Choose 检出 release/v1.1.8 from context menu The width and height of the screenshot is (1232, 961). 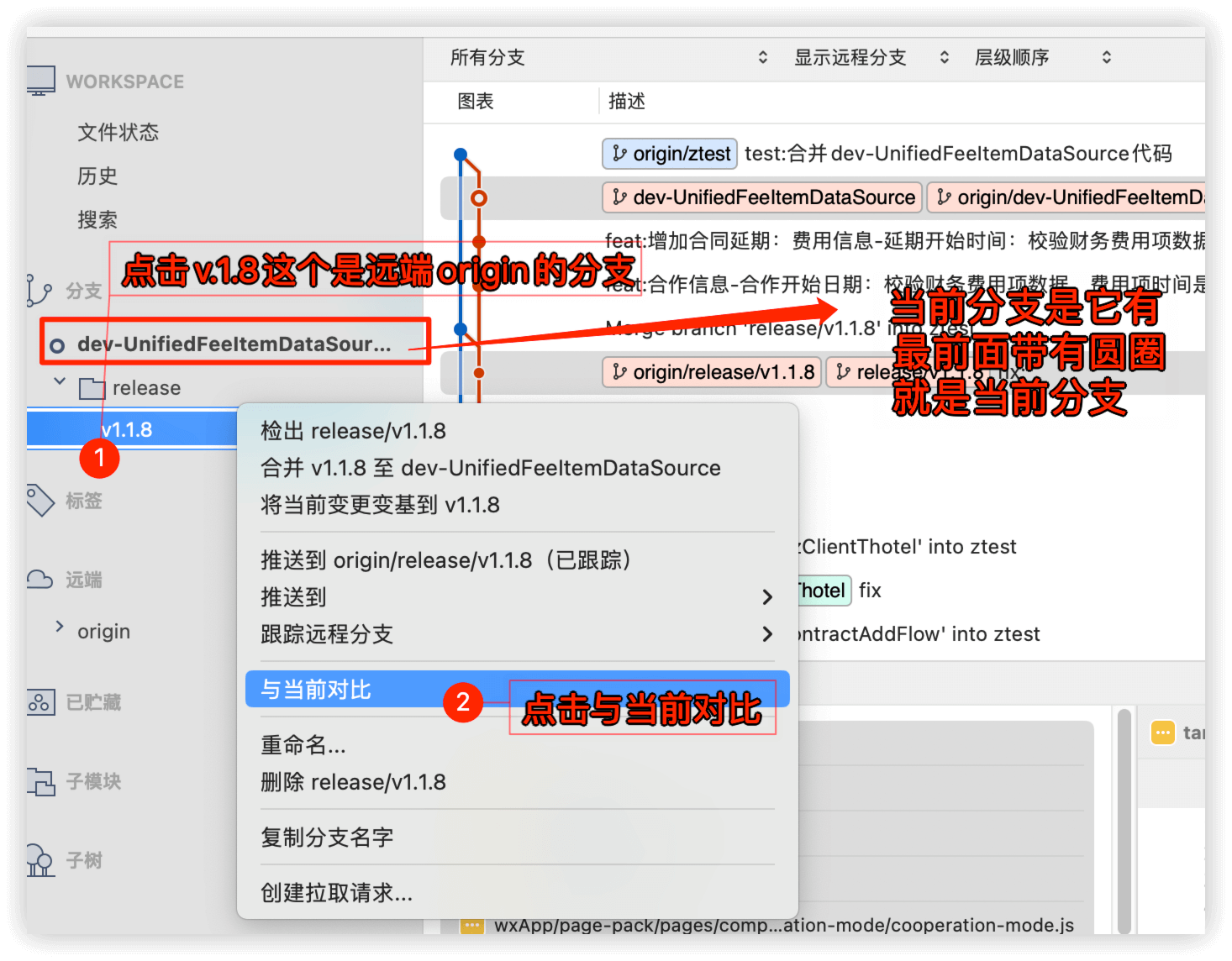517,431
